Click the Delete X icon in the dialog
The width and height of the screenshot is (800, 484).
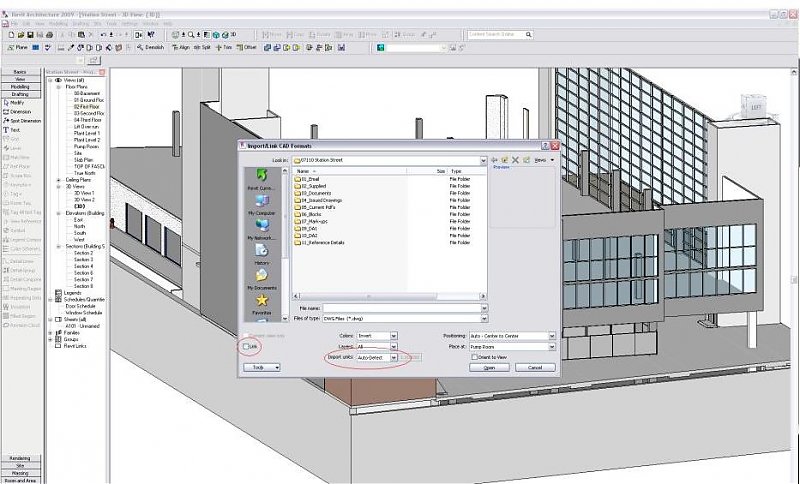(x=515, y=160)
